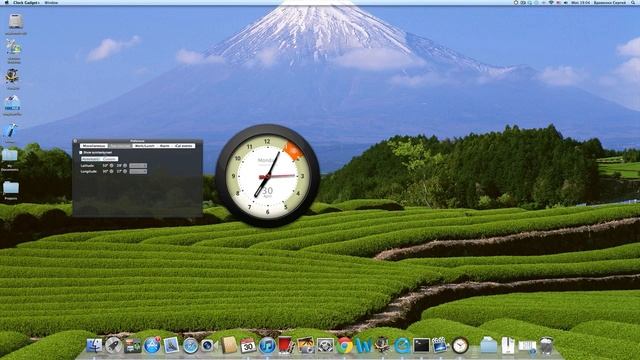Switch to the Miscellaneous preferences tab
This screenshot has width=640, height=360.
pos(94,146)
